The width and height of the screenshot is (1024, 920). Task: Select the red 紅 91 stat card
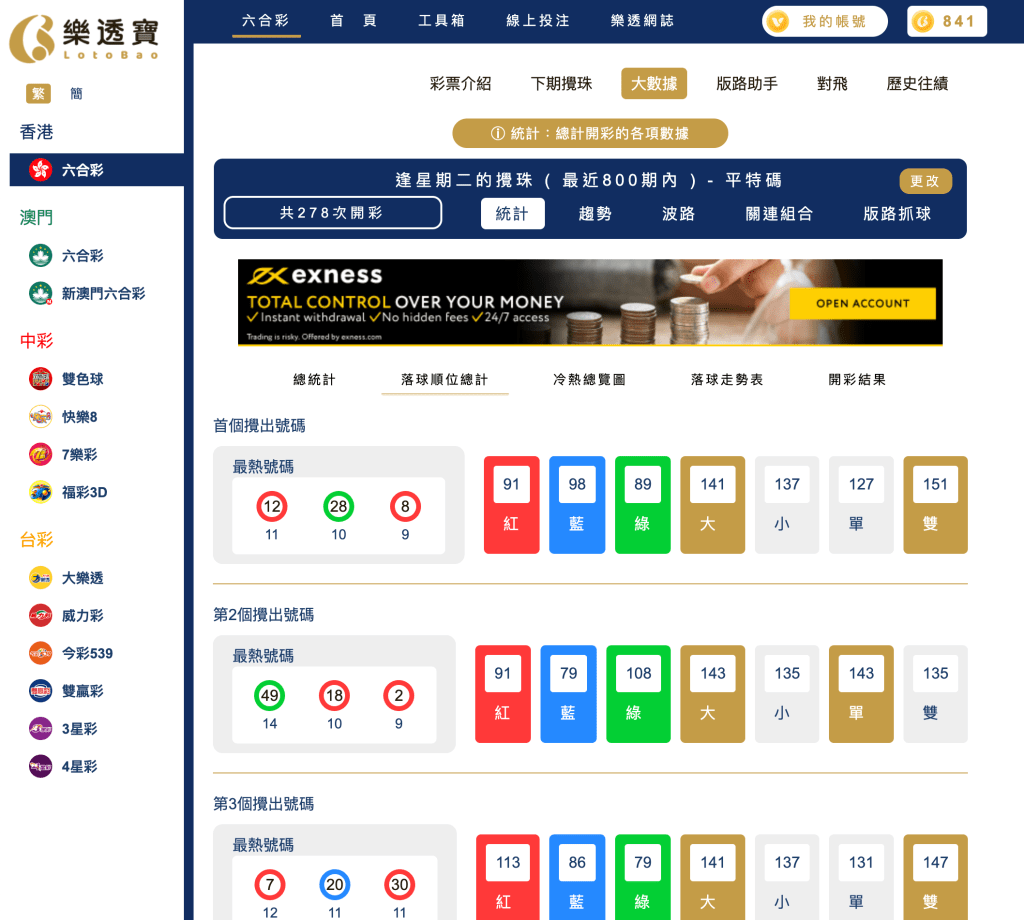click(511, 504)
